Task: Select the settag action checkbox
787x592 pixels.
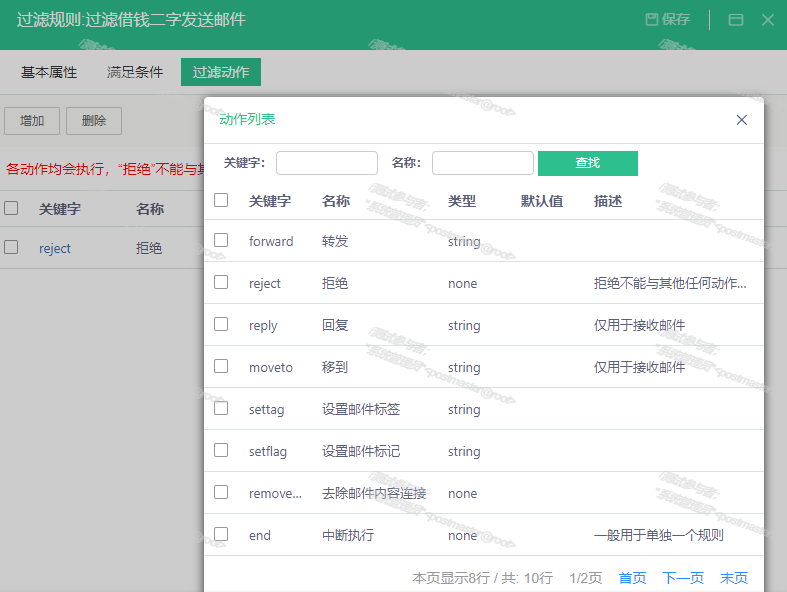Action: pyautogui.click(x=221, y=408)
